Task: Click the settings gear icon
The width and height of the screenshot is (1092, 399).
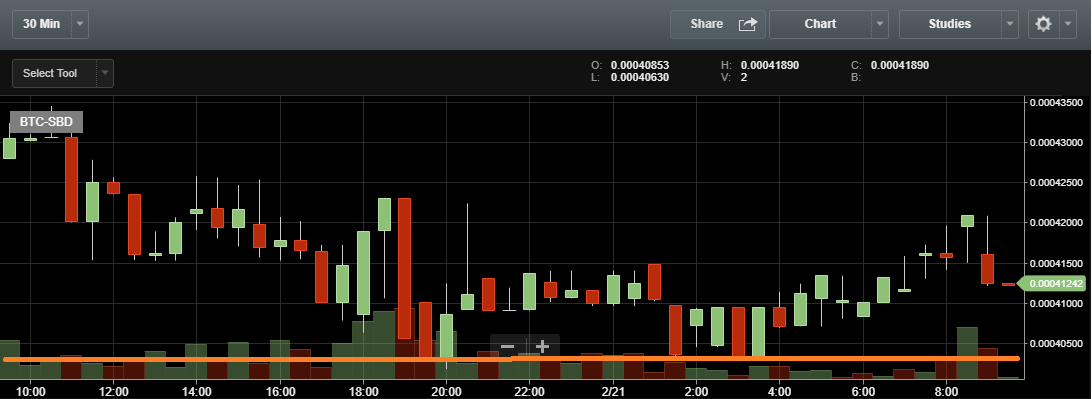Action: tap(1043, 24)
